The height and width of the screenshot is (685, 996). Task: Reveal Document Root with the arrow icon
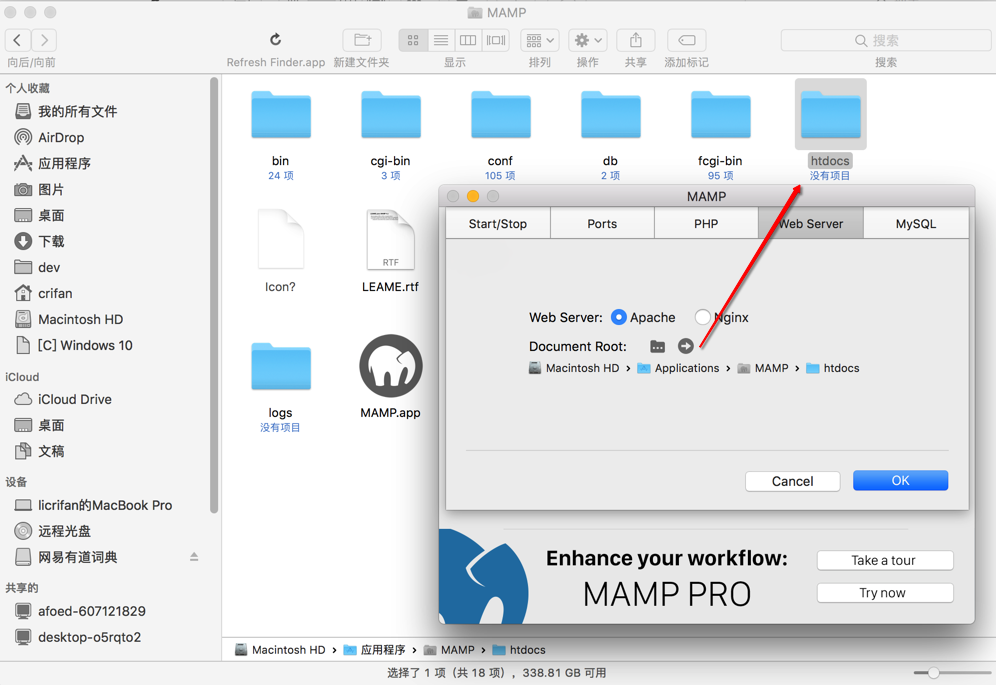pyautogui.click(x=685, y=346)
